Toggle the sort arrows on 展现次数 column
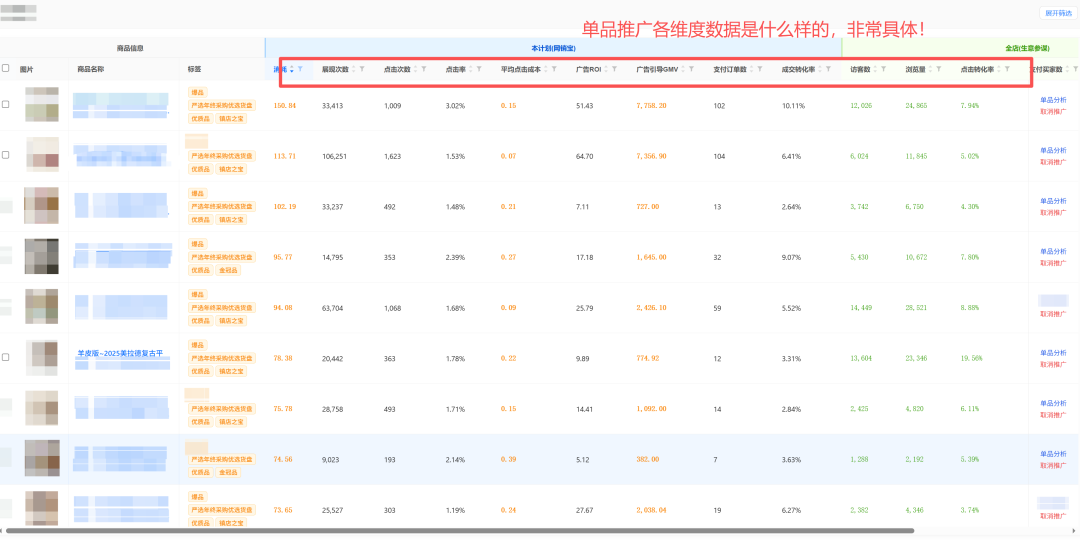 point(353,69)
